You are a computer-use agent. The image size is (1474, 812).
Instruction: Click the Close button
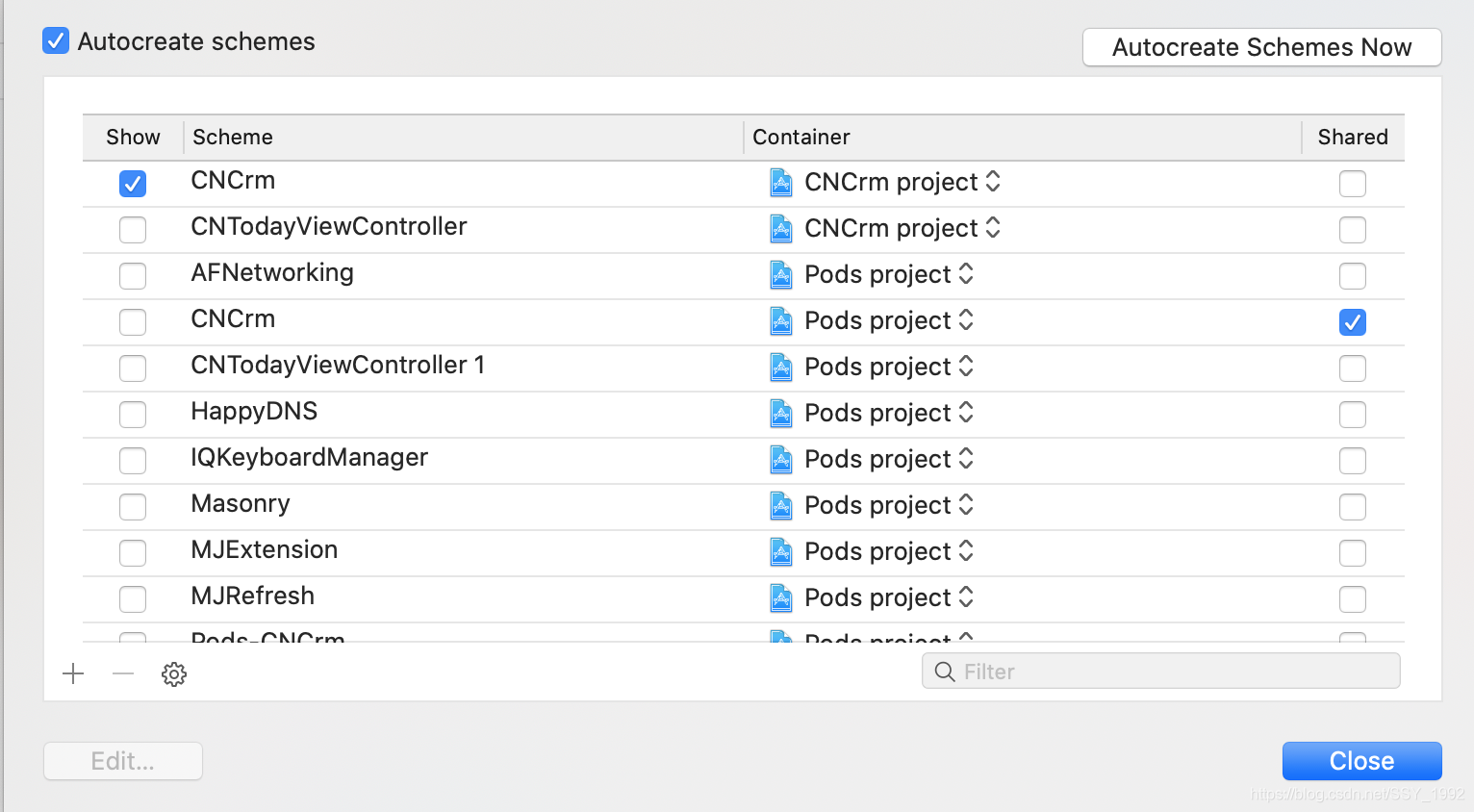point(1361,761)
